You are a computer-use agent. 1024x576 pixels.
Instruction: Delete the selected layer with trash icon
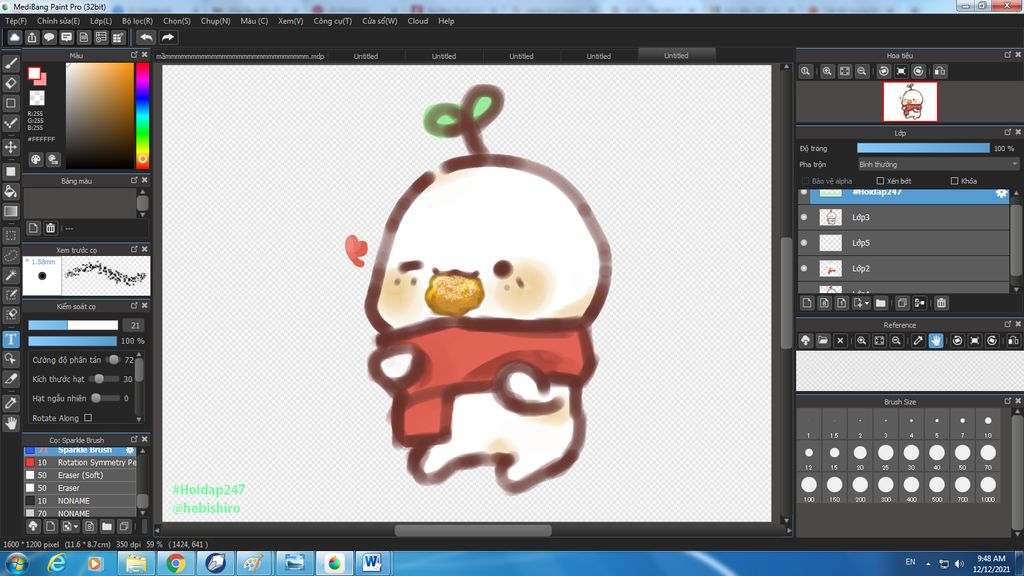941,303
